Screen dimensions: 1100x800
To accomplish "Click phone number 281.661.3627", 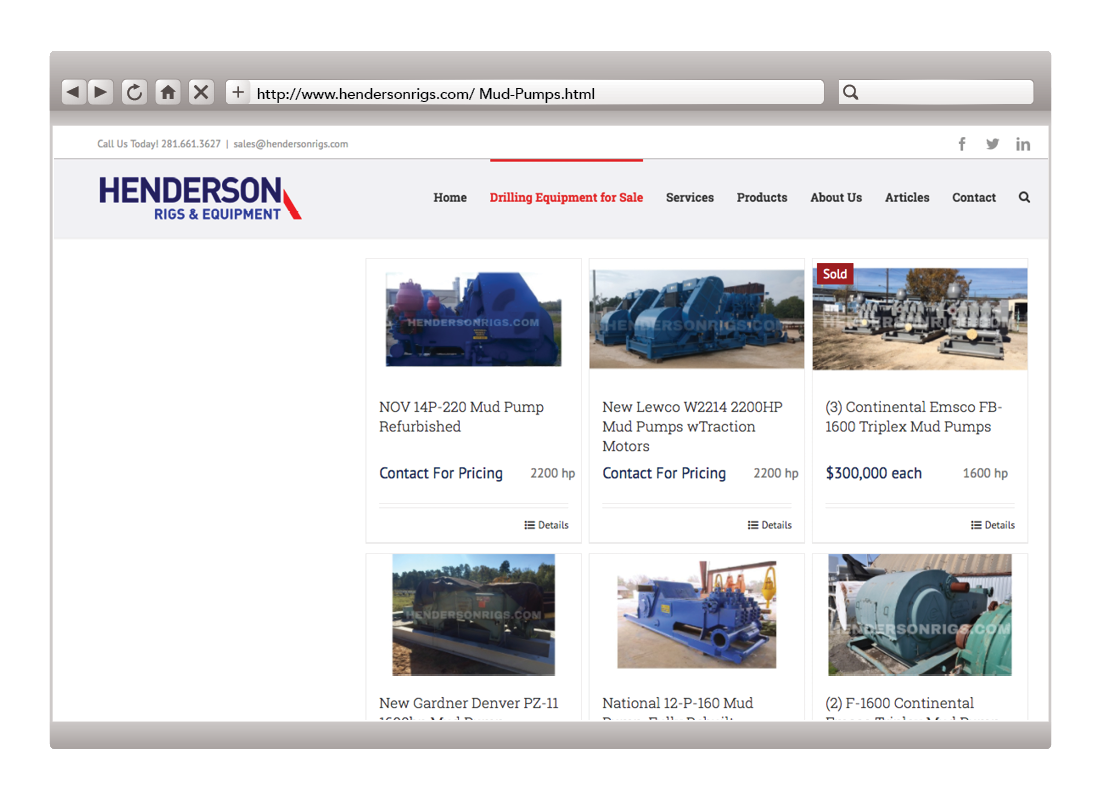I will point(191,144).
